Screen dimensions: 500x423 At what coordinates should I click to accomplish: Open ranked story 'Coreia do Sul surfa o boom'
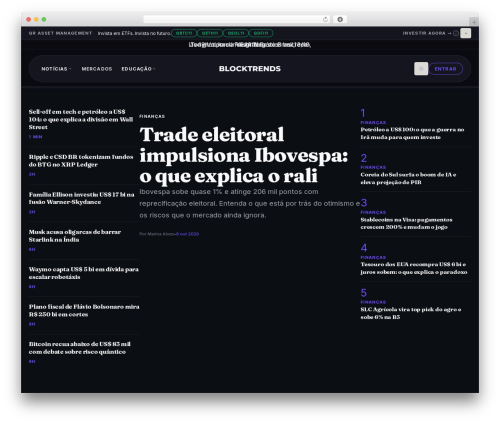(408, 178)
